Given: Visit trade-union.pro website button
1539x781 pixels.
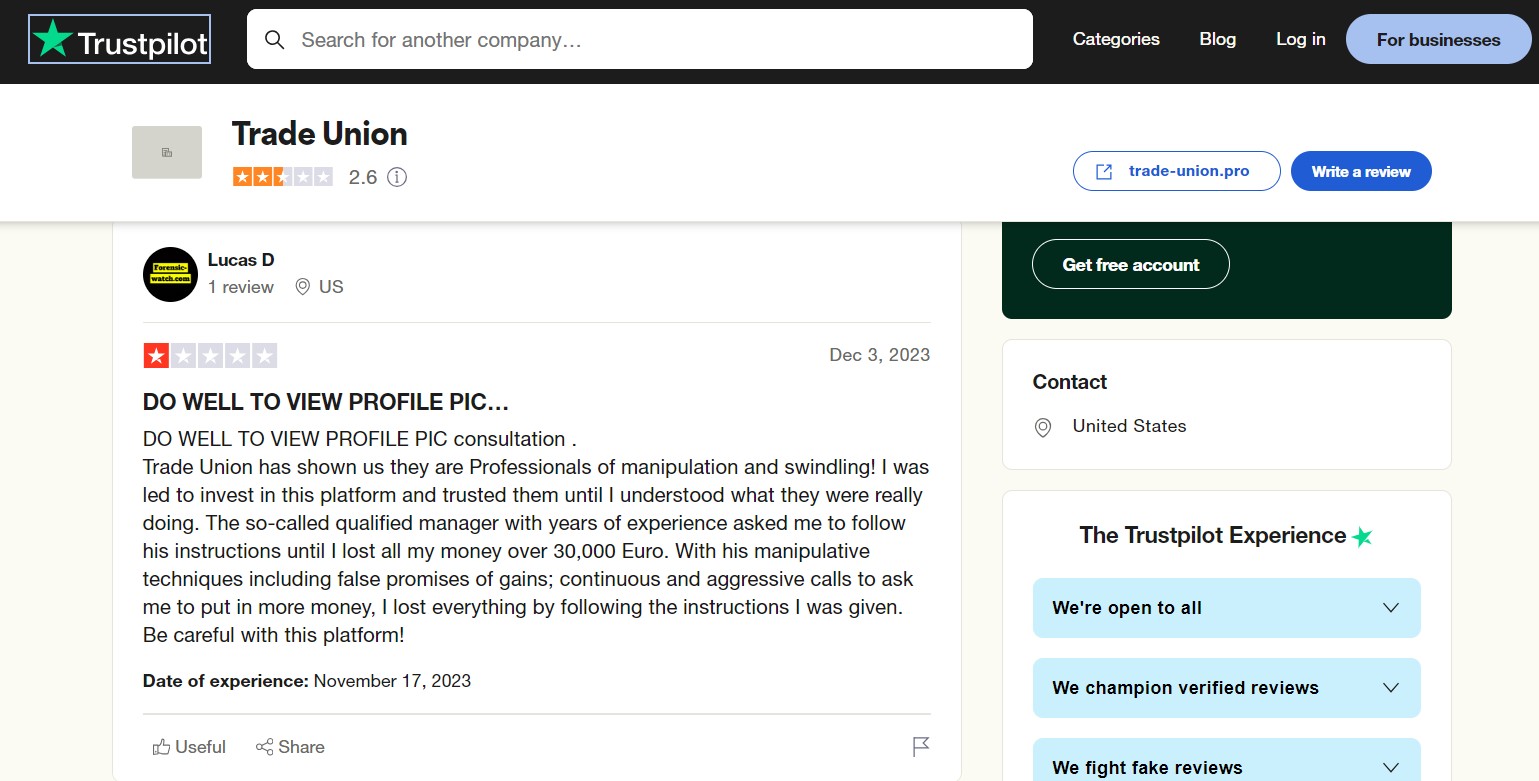Looking at the screenshot, I should point(1176,171).
